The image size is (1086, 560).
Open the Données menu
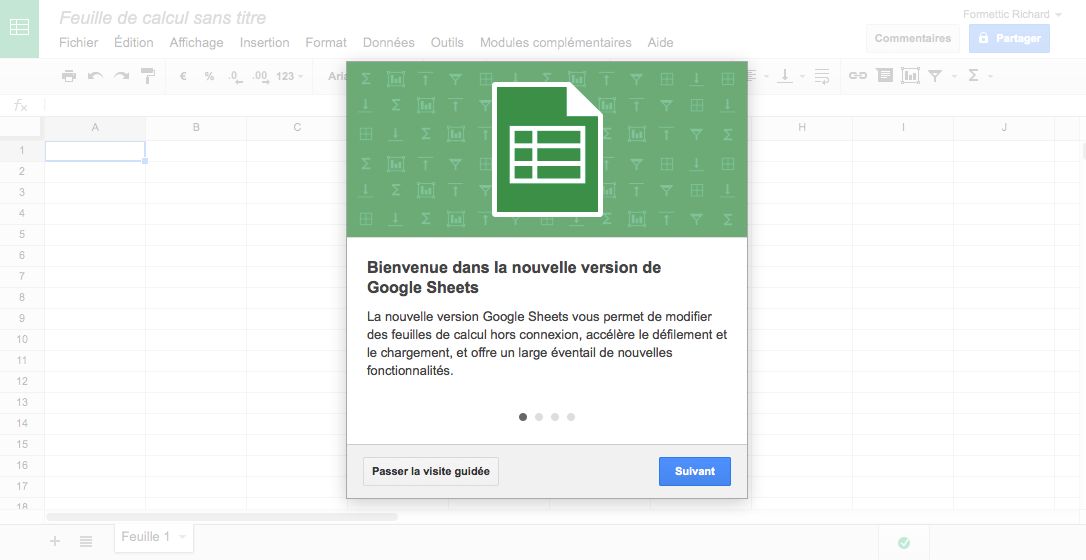(x=389, y=43)
